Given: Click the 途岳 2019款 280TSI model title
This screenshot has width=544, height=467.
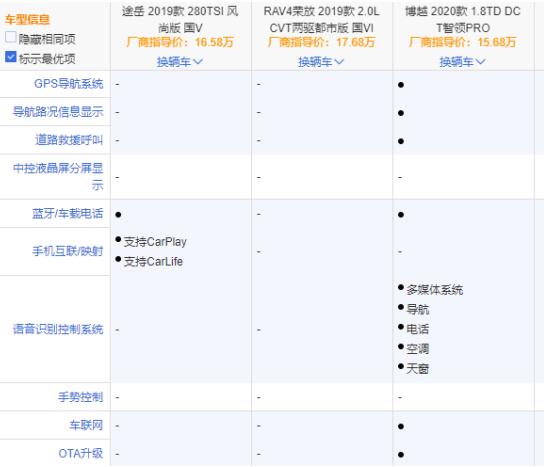Looking at the screenshot, I should click(x=180, y=19).
